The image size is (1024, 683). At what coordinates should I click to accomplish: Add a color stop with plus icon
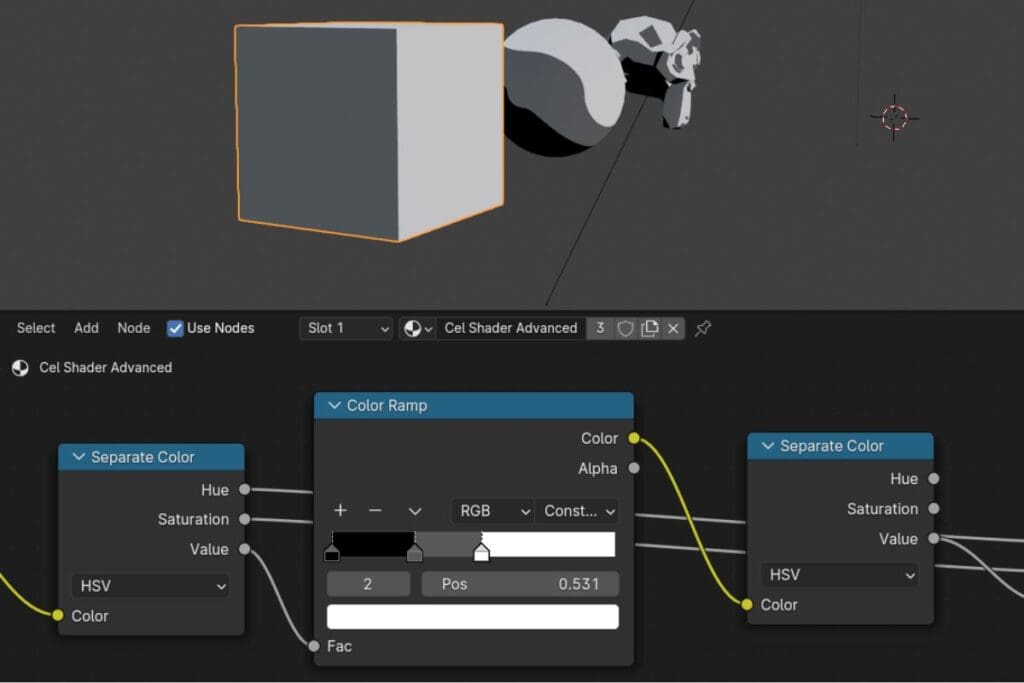340,511
